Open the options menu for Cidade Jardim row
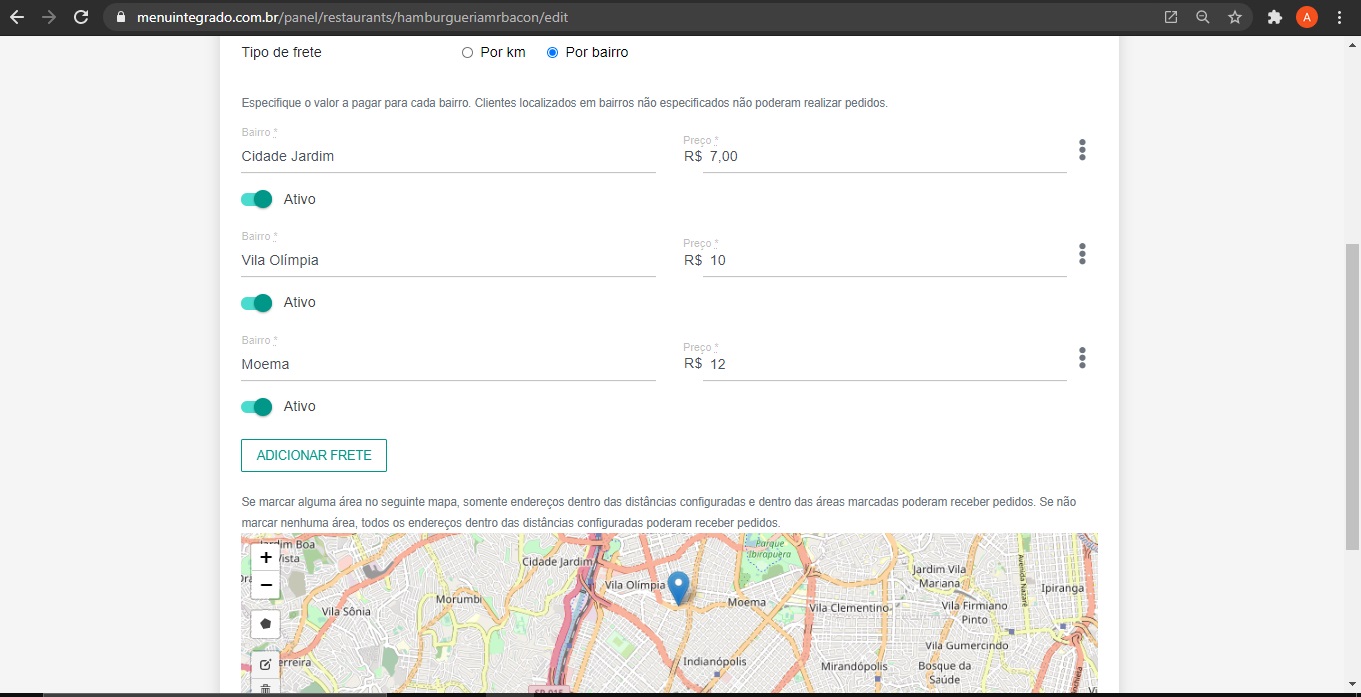The image size is (1361, 697). (x=1082, y=150)
